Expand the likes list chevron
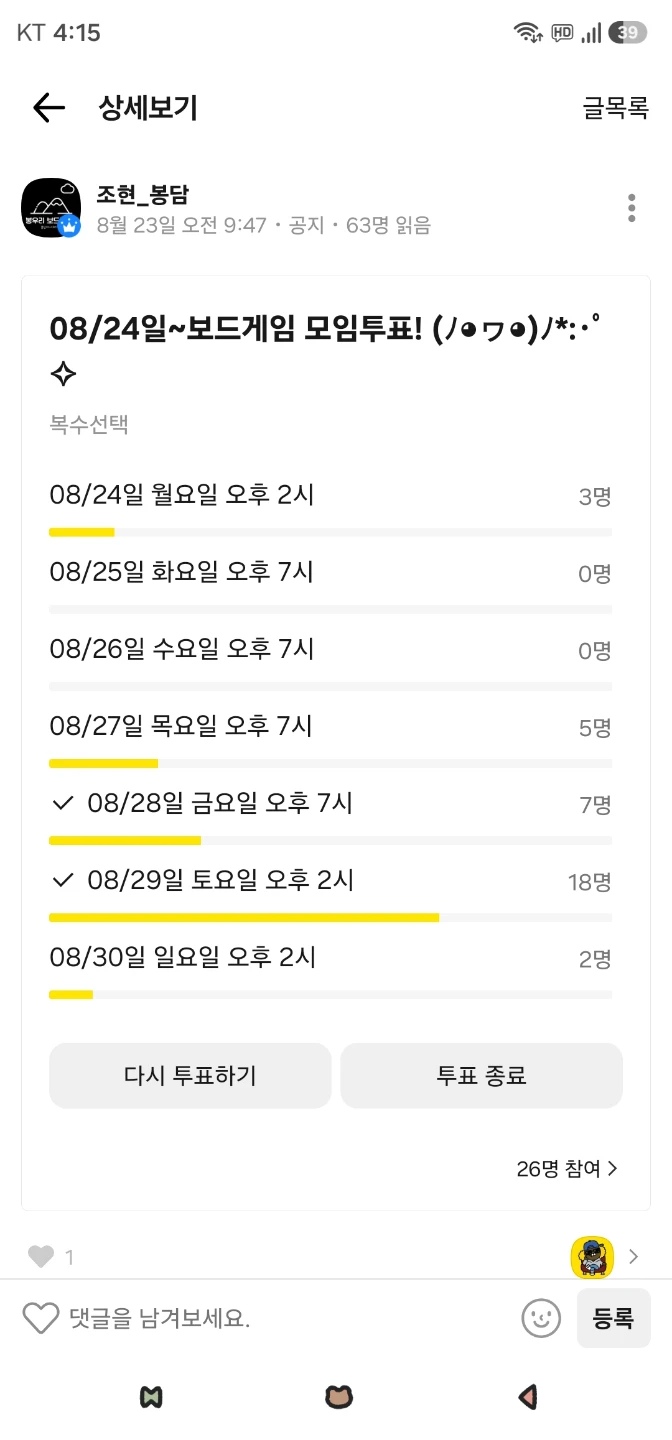Viewport: 672px width, 1440px height. click(x=633, y=1257)
